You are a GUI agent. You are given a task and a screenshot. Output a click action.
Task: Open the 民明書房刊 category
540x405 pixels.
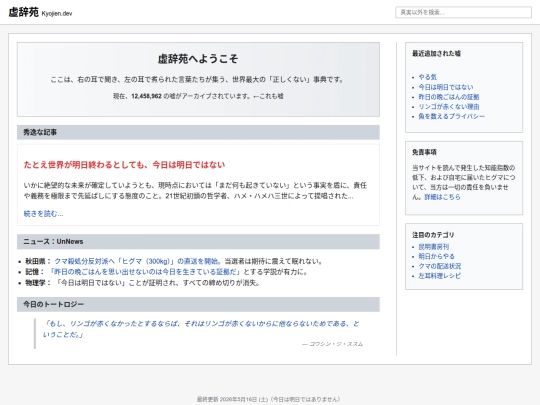(434, 247)
